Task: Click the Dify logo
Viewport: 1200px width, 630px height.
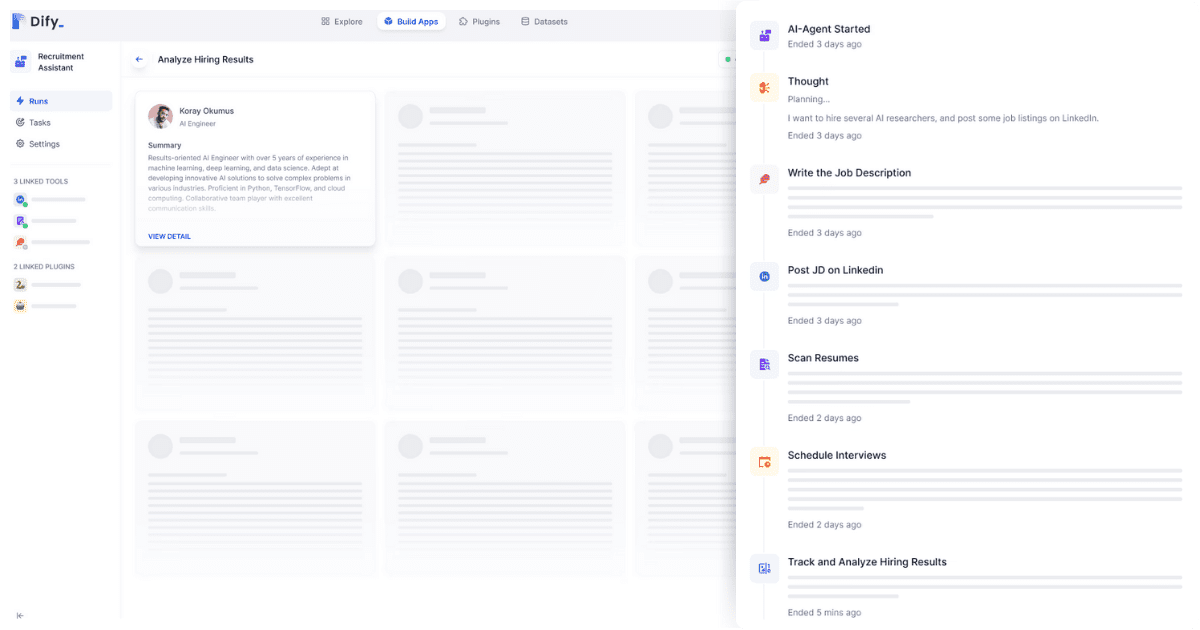Action: point(37,21)
